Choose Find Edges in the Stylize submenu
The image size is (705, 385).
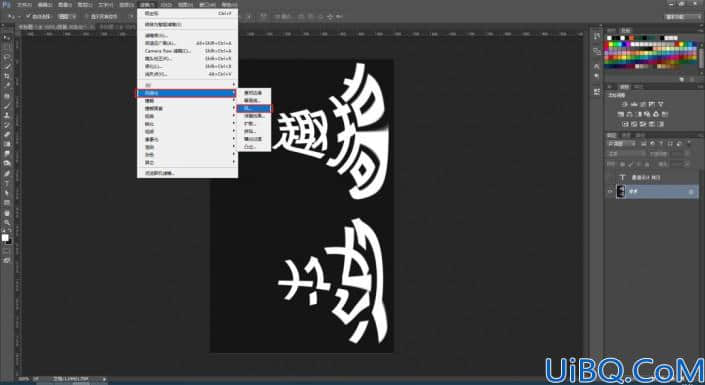pyautogui.click(x=254, y=93)
